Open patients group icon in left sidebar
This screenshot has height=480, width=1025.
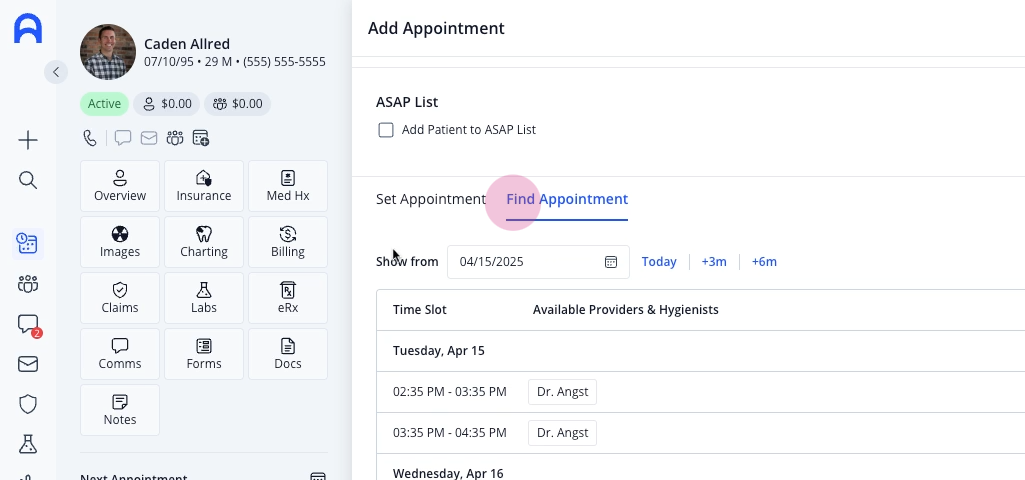[x=28, y=284]
